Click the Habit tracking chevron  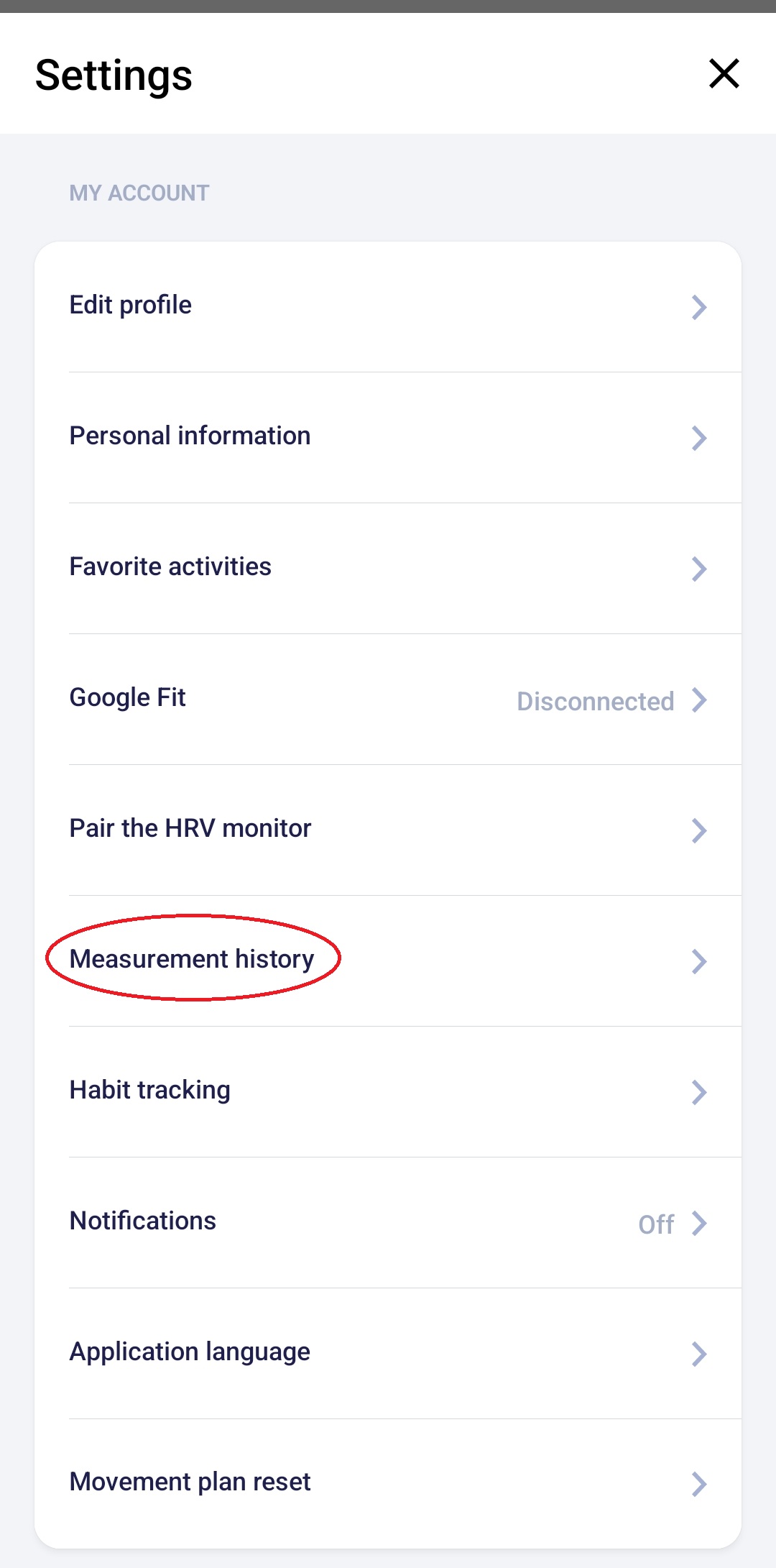(698, 1093)
